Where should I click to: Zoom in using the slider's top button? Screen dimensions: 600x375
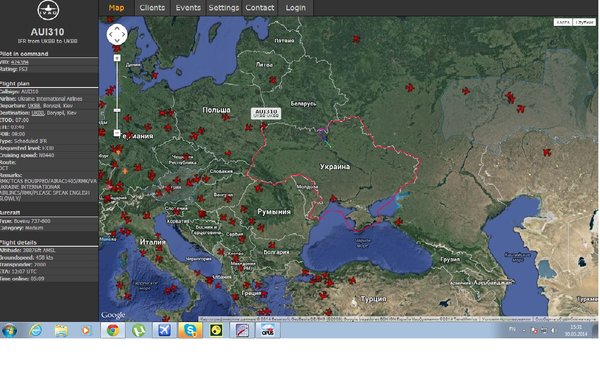pyautogui.click(x=117, y=58)
